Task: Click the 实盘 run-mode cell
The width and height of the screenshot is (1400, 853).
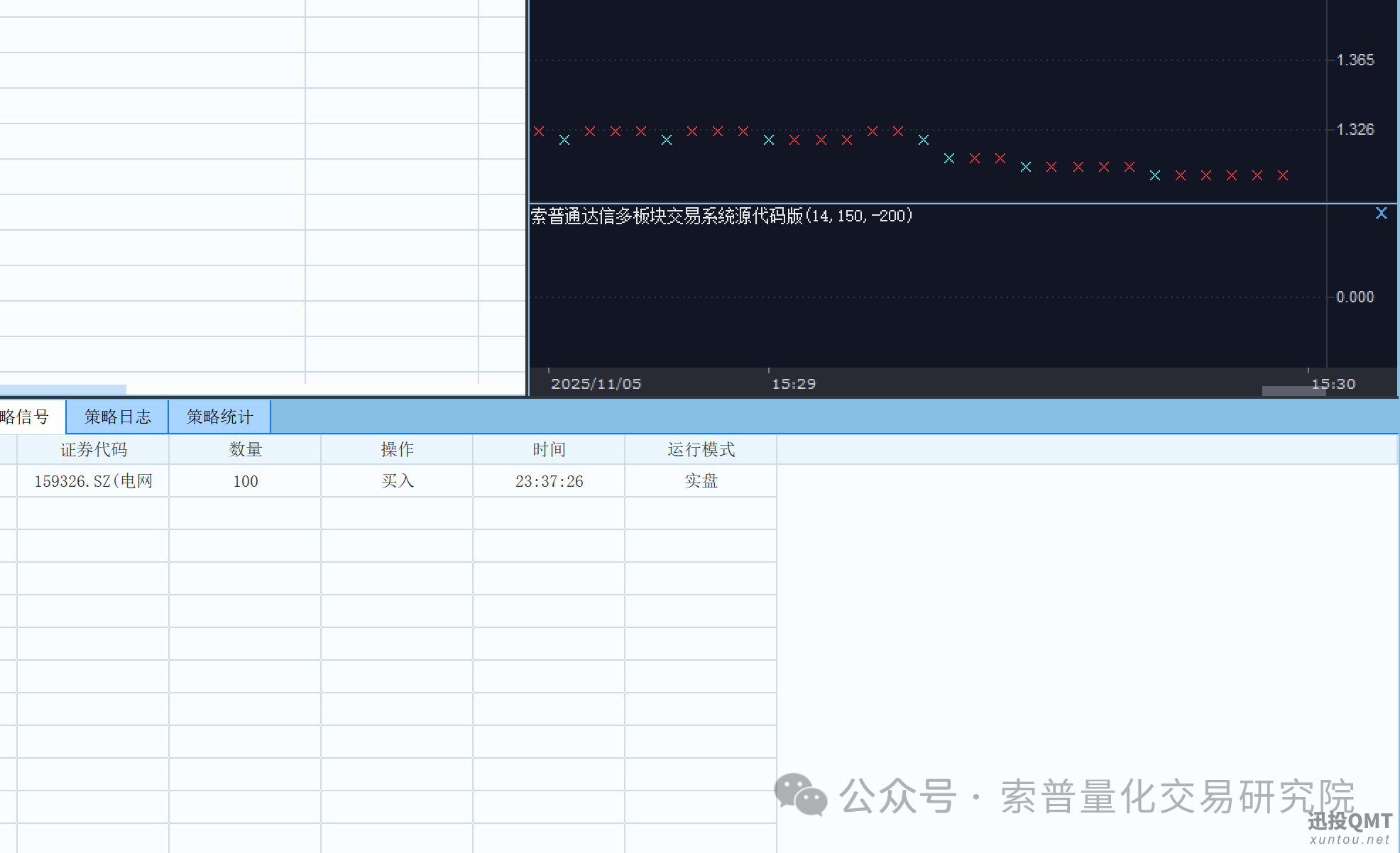Action: 700,480
